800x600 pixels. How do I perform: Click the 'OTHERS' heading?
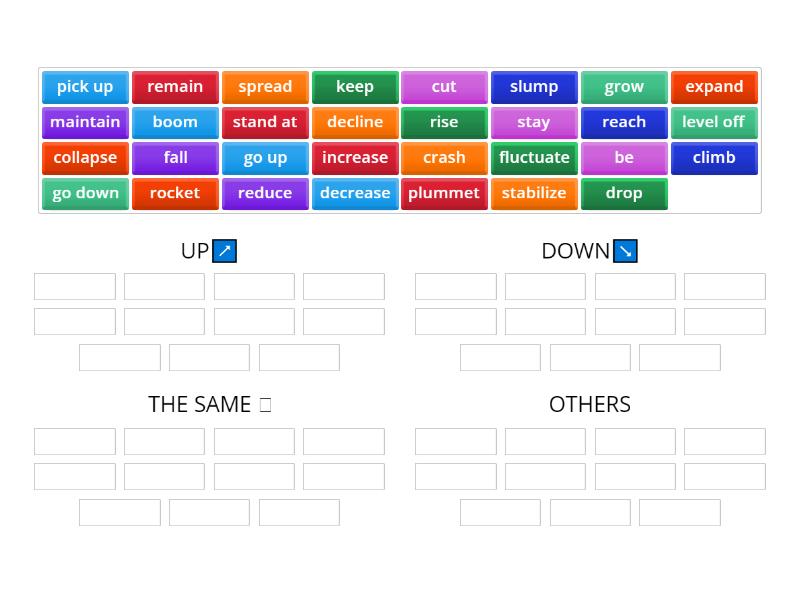click(590, 404)
